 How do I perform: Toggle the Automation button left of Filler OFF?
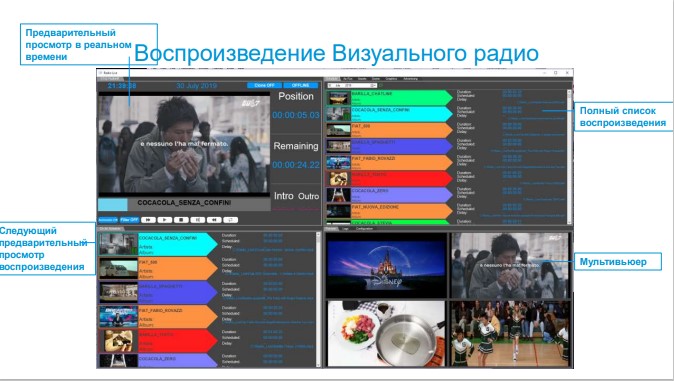pyautogui.click(x=108, y=220)
